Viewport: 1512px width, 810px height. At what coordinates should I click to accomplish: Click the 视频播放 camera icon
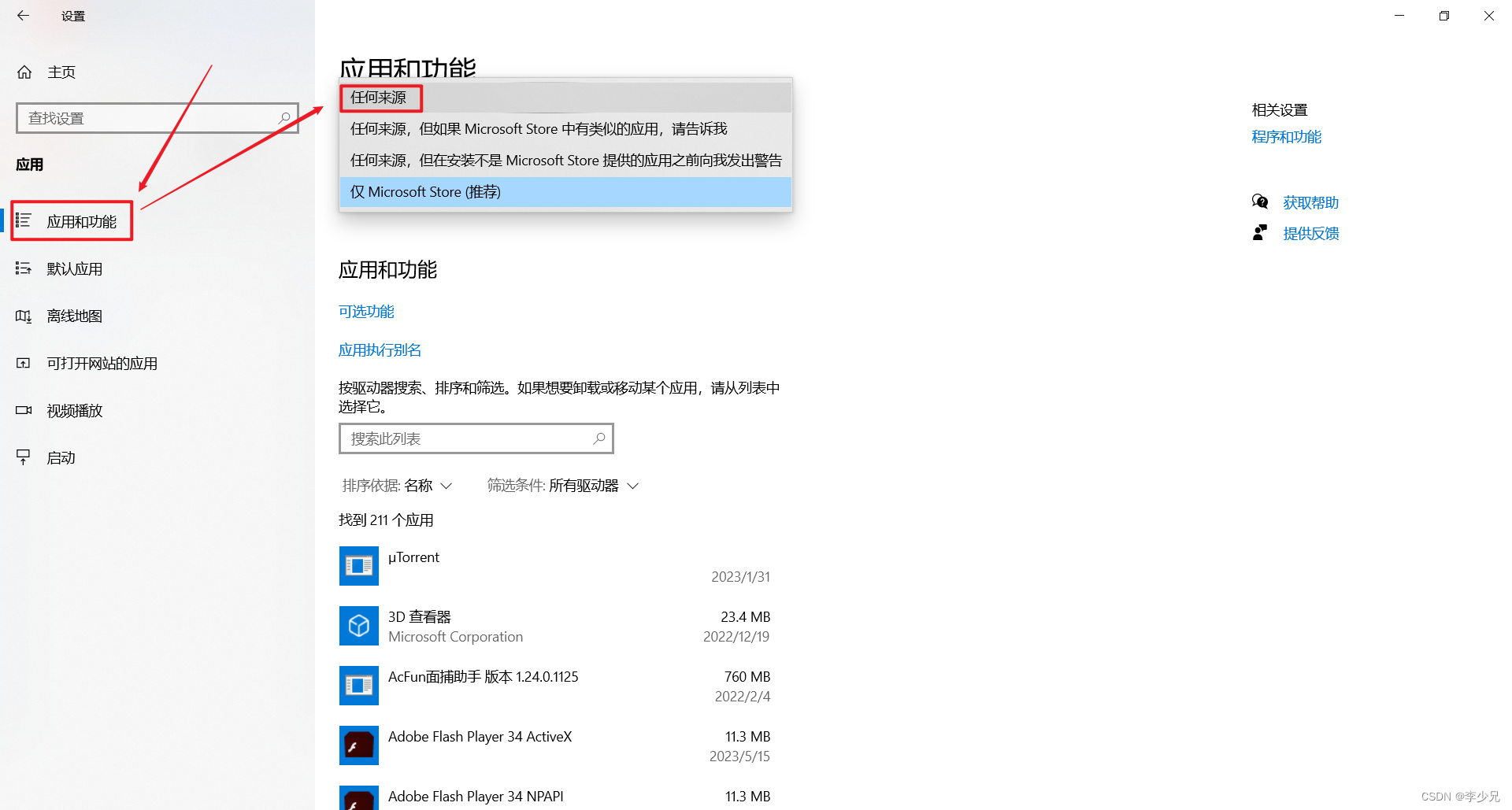(24, 410)
